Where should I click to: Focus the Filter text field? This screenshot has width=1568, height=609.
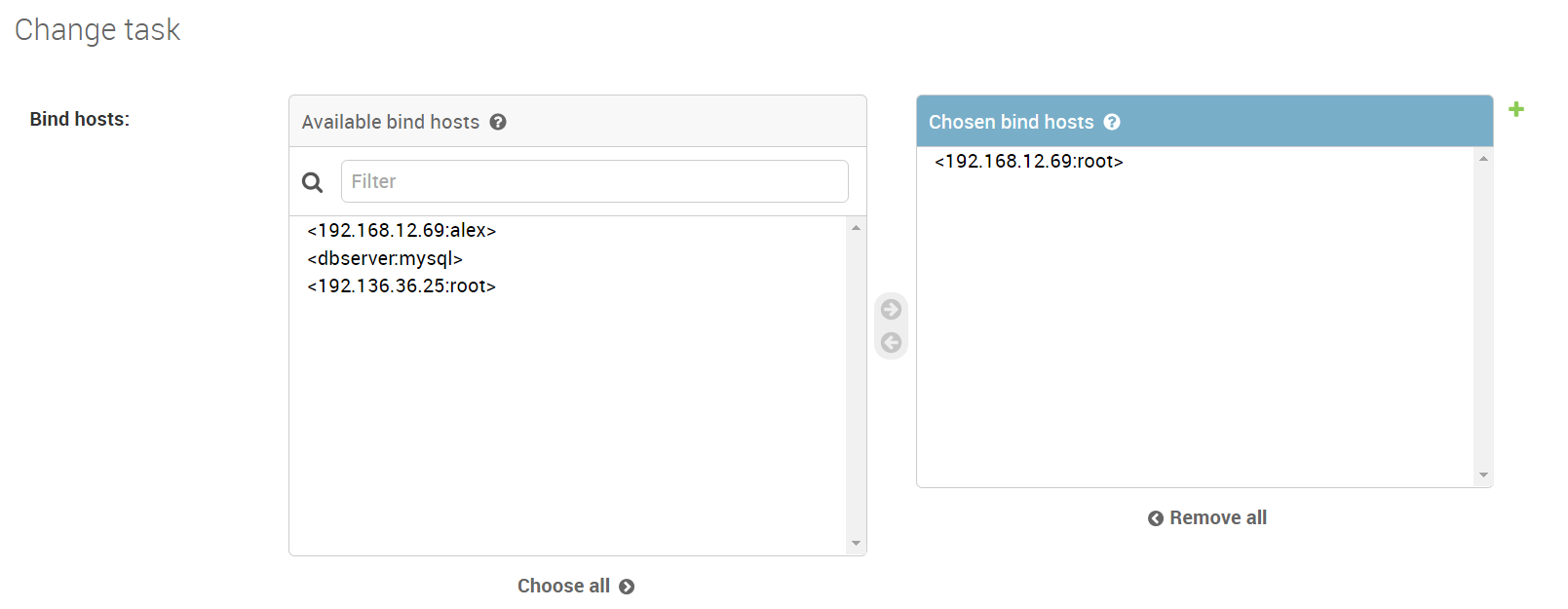594,181
